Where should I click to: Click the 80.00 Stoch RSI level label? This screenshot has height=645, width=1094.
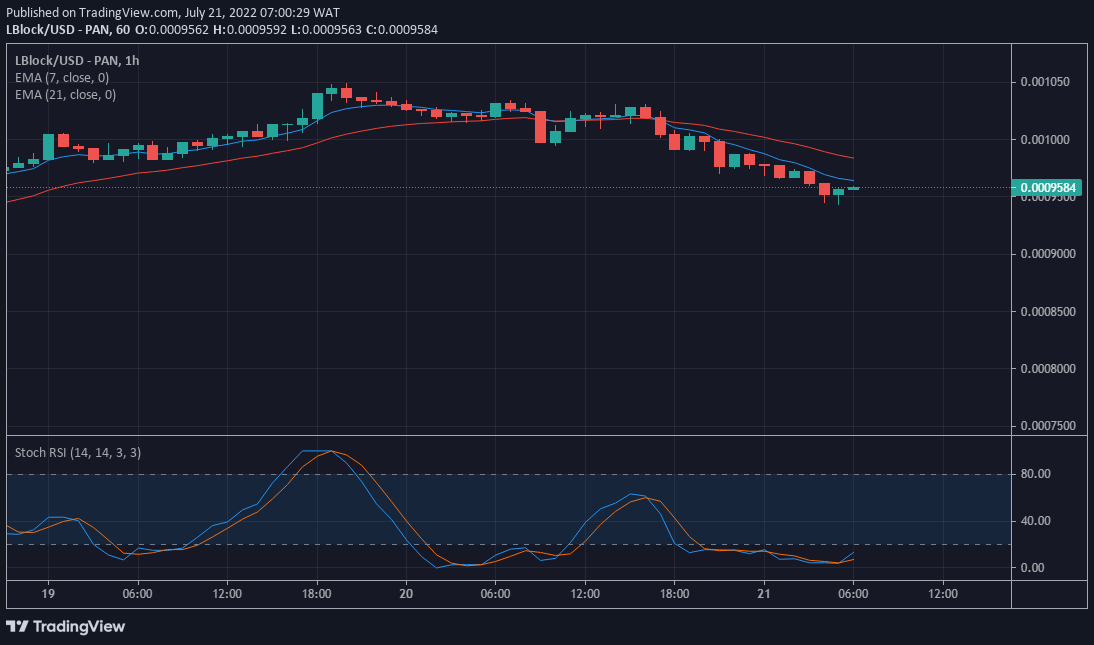point(1035,473)
